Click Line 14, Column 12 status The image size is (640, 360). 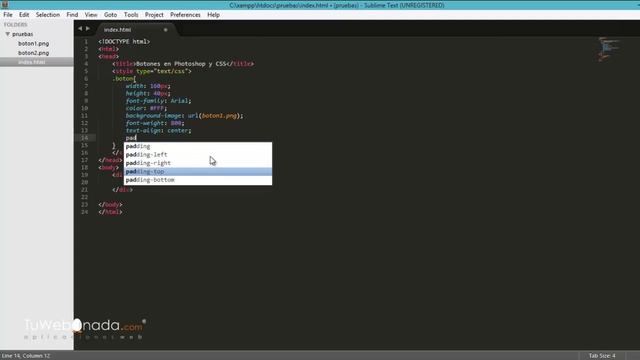click(26, 356)
